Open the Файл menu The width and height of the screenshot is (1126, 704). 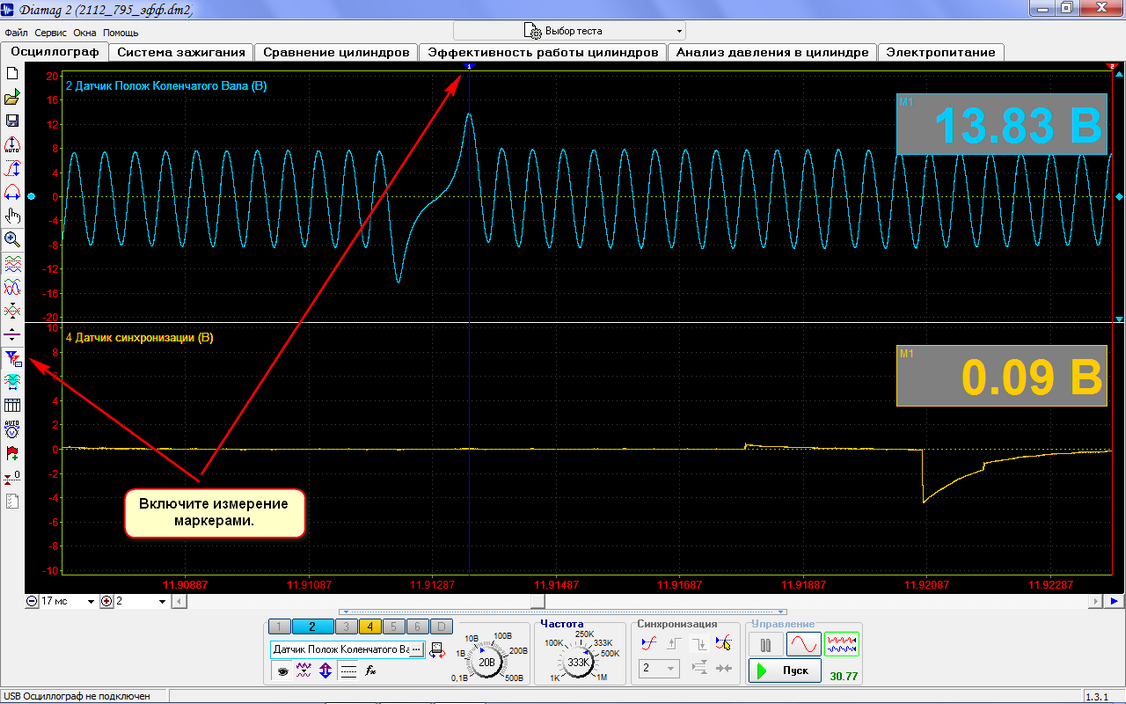point(16,32)
